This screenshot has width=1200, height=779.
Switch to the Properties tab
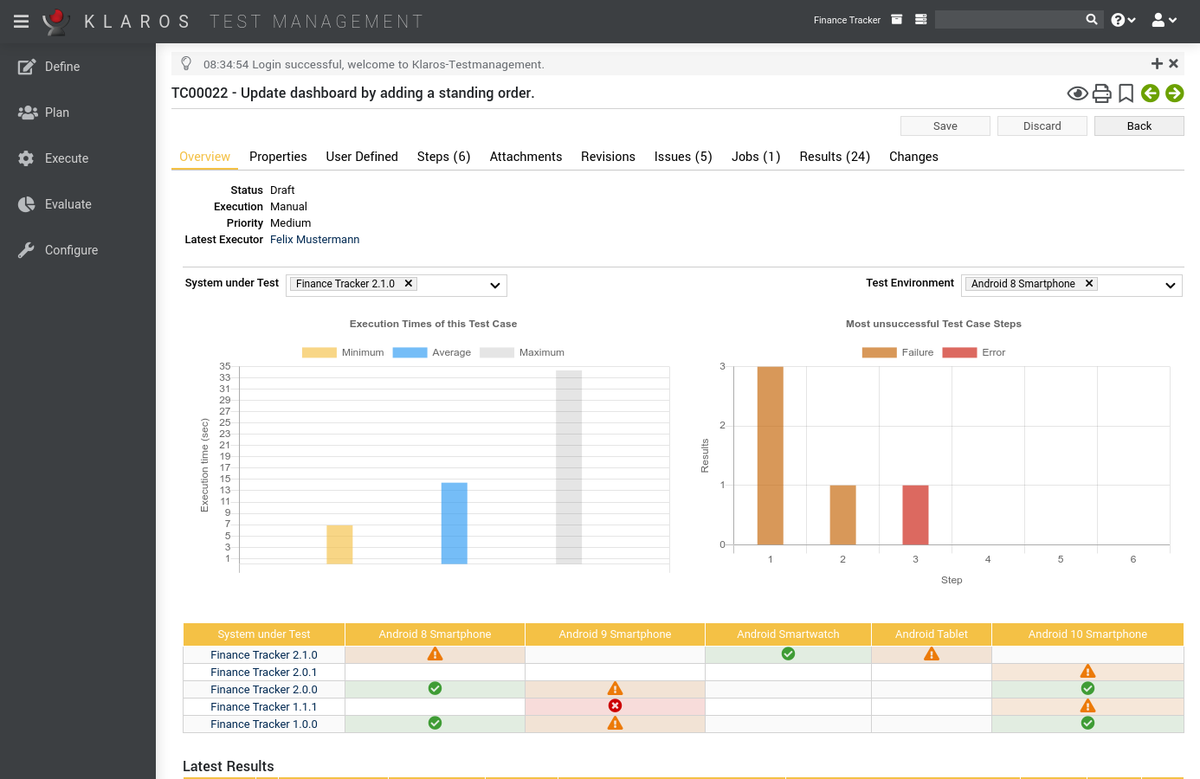point(278,157)
